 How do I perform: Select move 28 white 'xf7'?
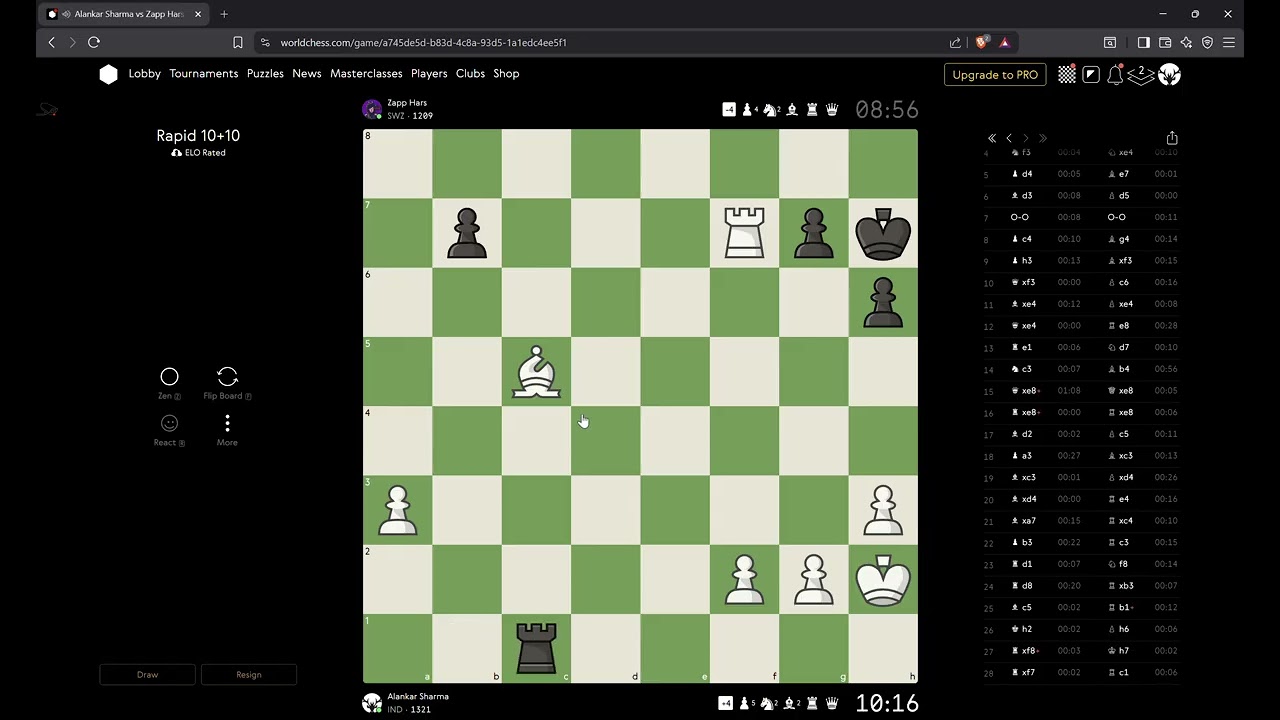1027,673
